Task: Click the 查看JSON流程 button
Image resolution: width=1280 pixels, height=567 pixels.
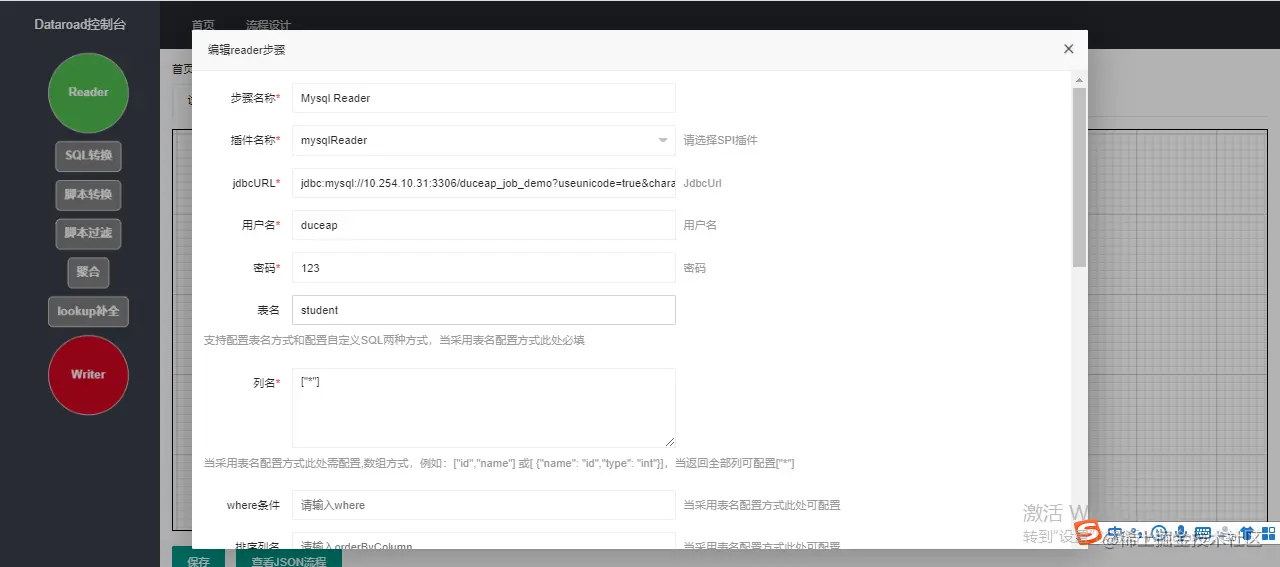Action: (289, 558)
